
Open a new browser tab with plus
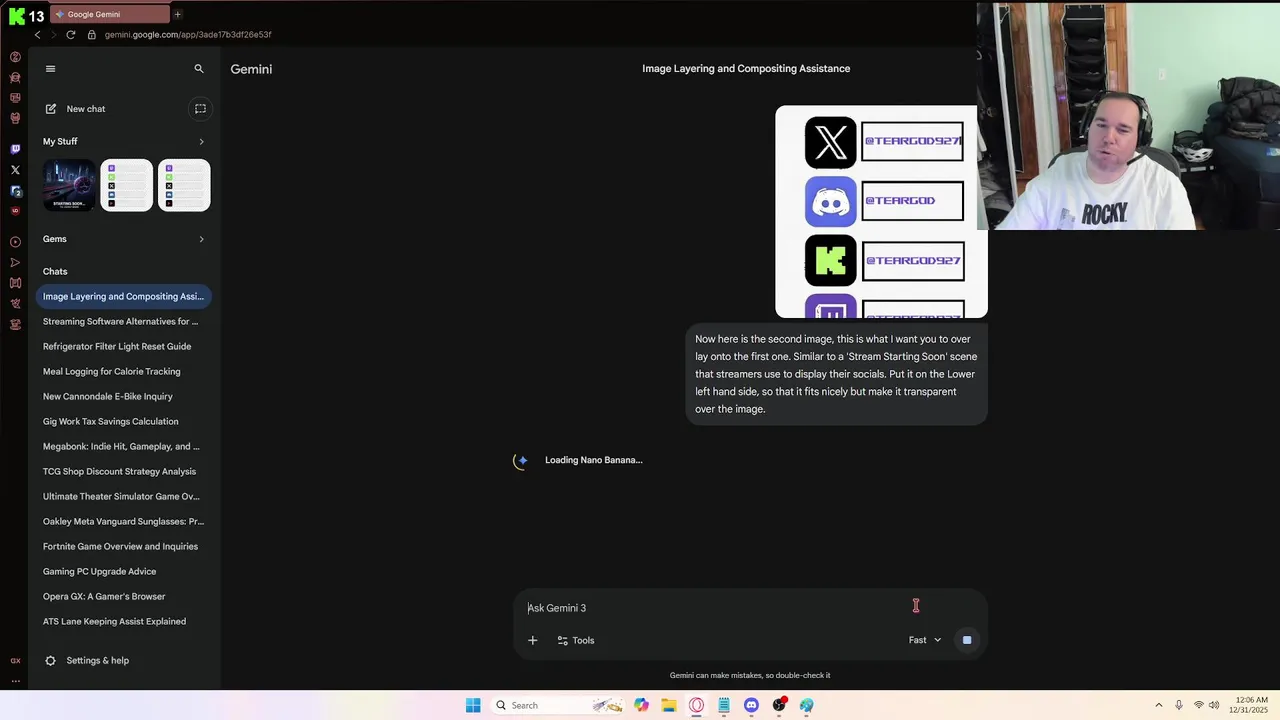(x=178, y=14)
